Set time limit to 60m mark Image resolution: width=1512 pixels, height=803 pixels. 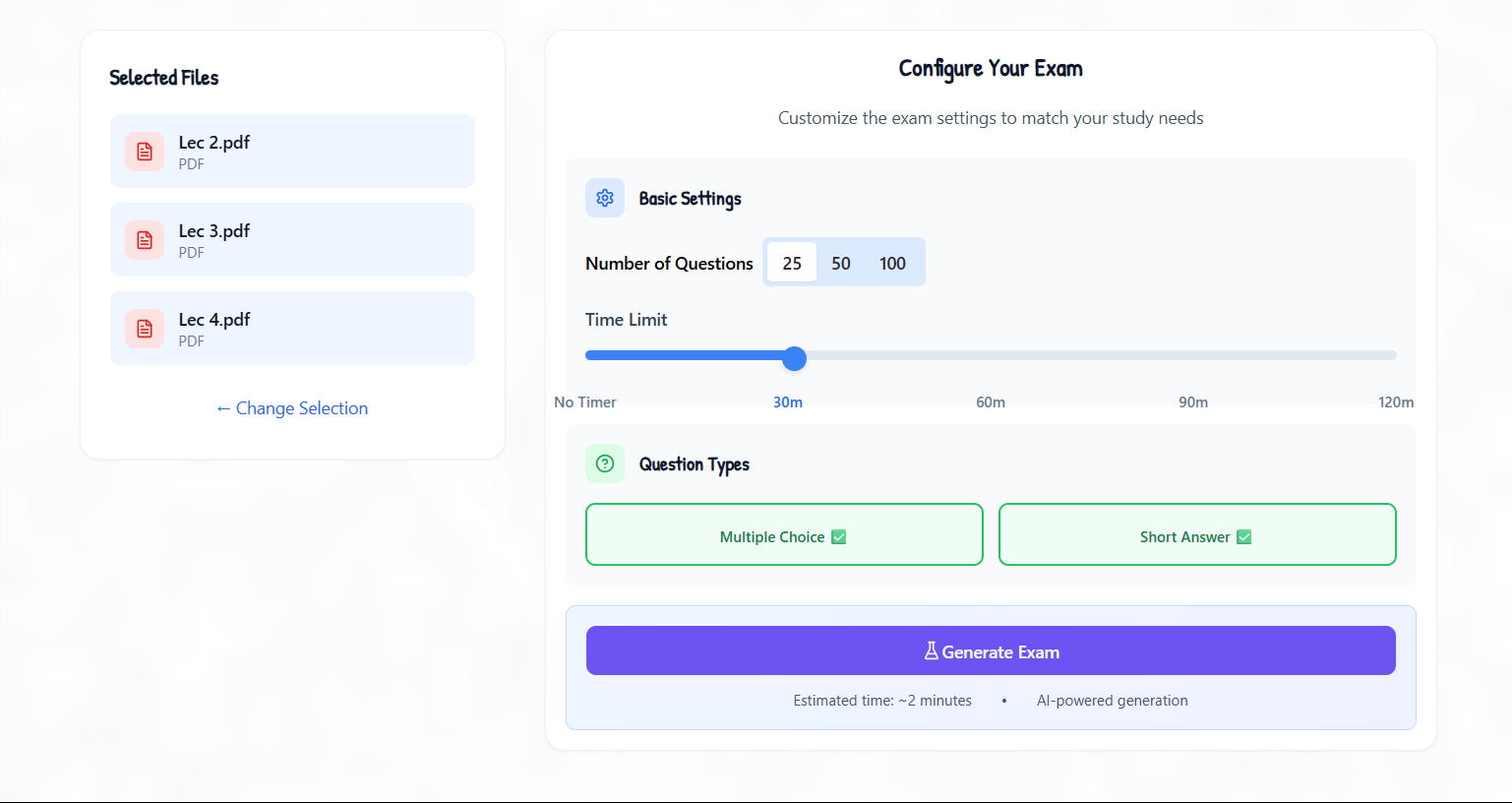tap(991, 355)
